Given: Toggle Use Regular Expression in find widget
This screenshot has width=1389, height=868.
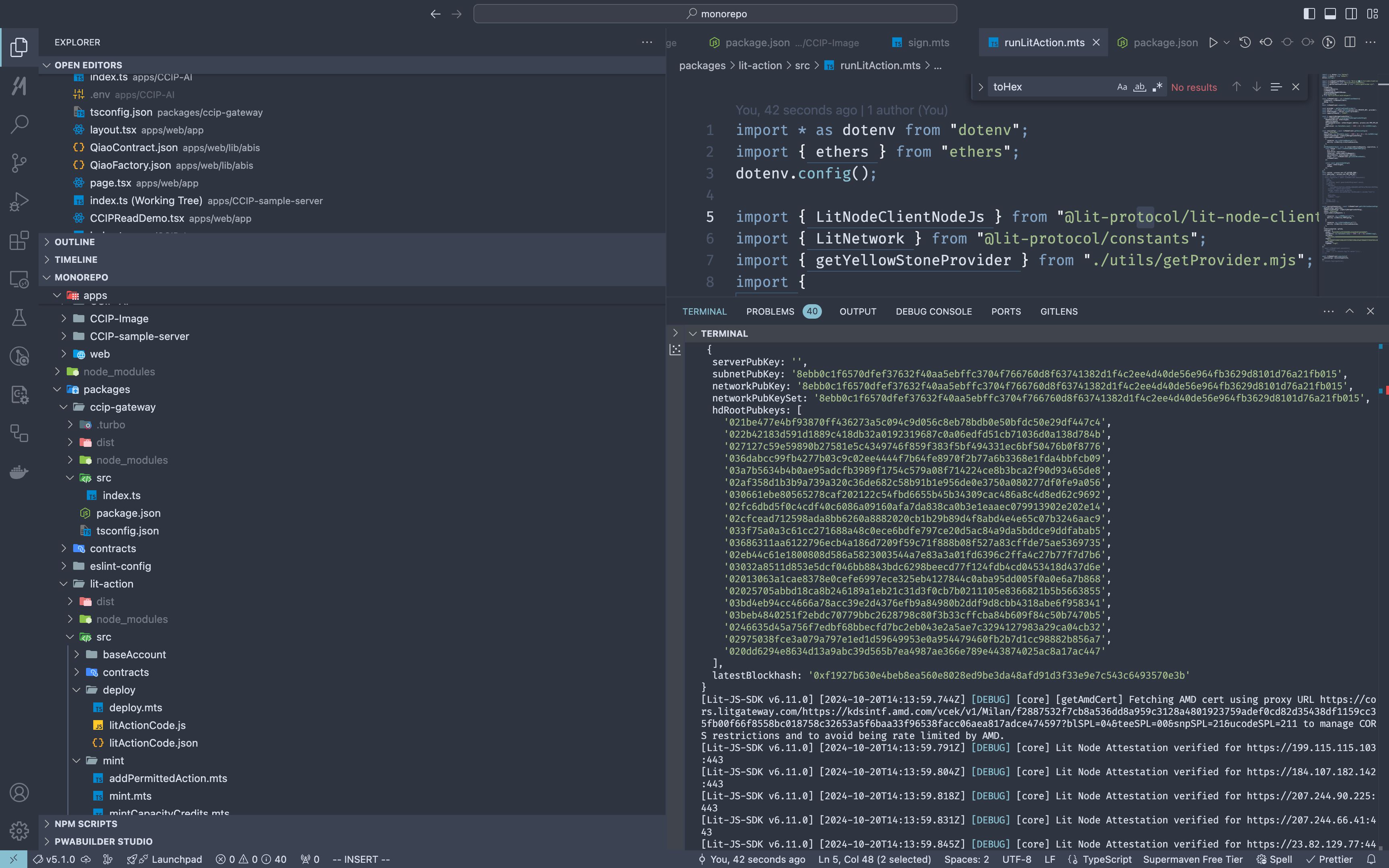Looking at the screenshot, I should [1157, 87].
